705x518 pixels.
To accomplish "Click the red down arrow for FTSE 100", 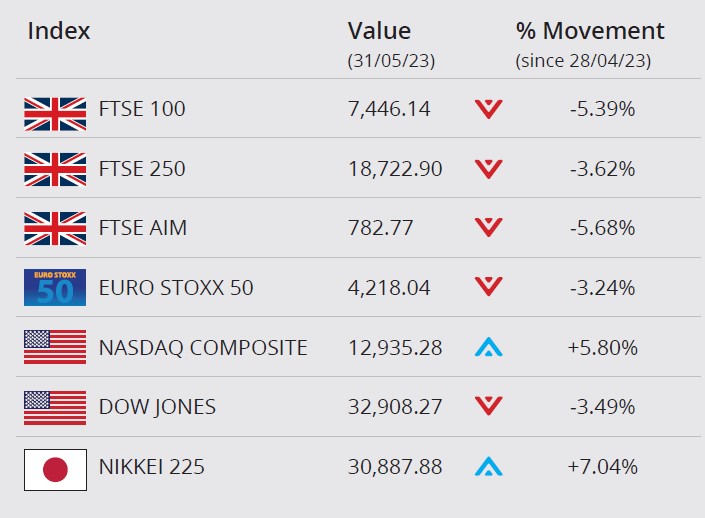I will pos(488,109).
